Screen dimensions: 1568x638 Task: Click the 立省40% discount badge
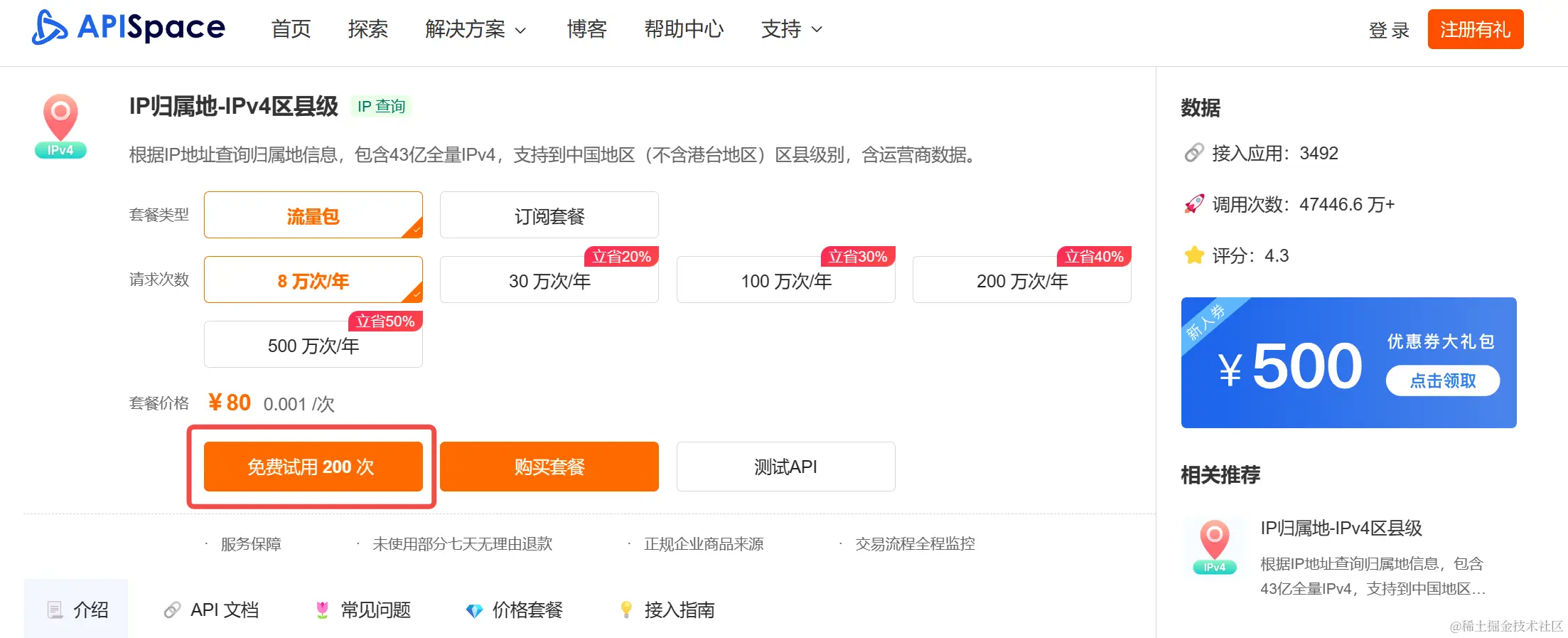[1095, 256]
